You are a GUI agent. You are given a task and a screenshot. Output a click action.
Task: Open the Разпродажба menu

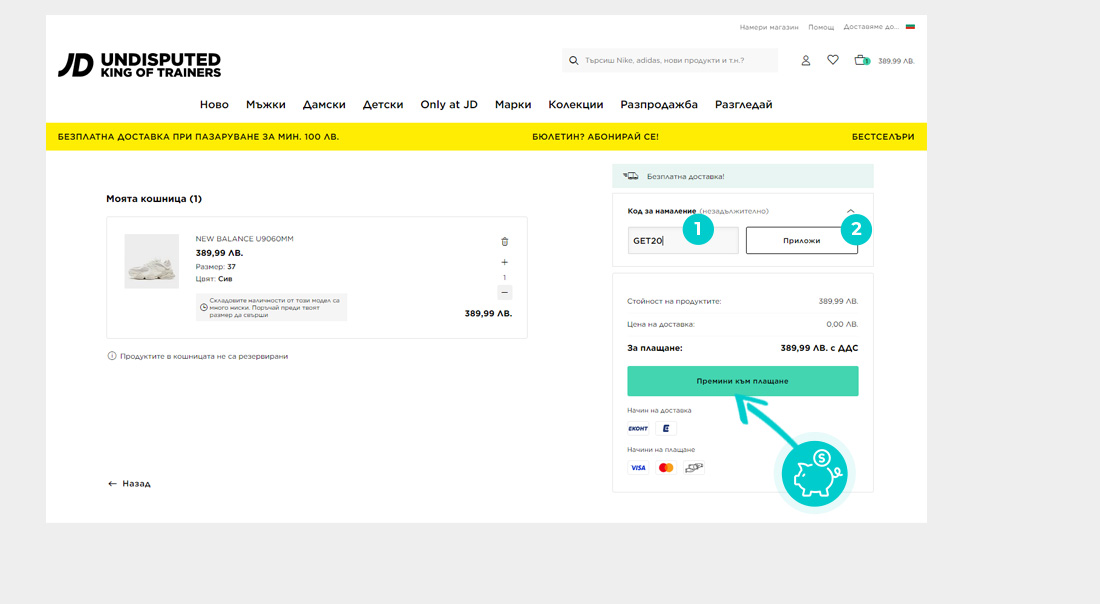(x=659, y=105)
